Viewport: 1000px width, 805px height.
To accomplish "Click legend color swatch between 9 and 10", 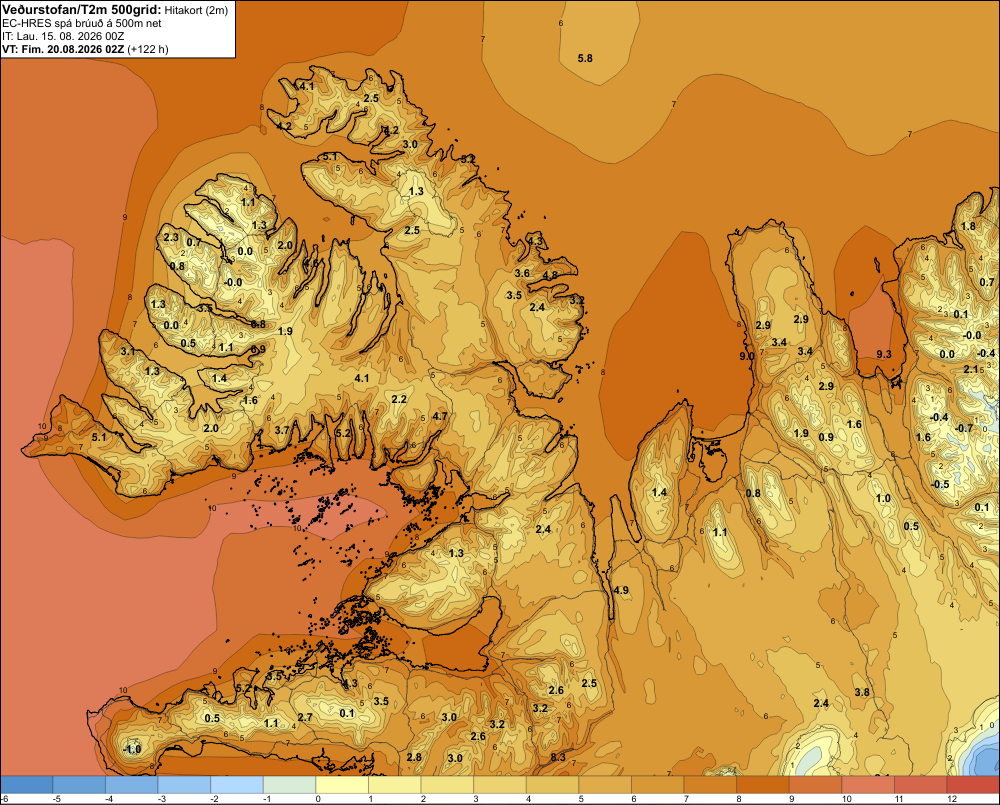I will [x=816, y=784].
